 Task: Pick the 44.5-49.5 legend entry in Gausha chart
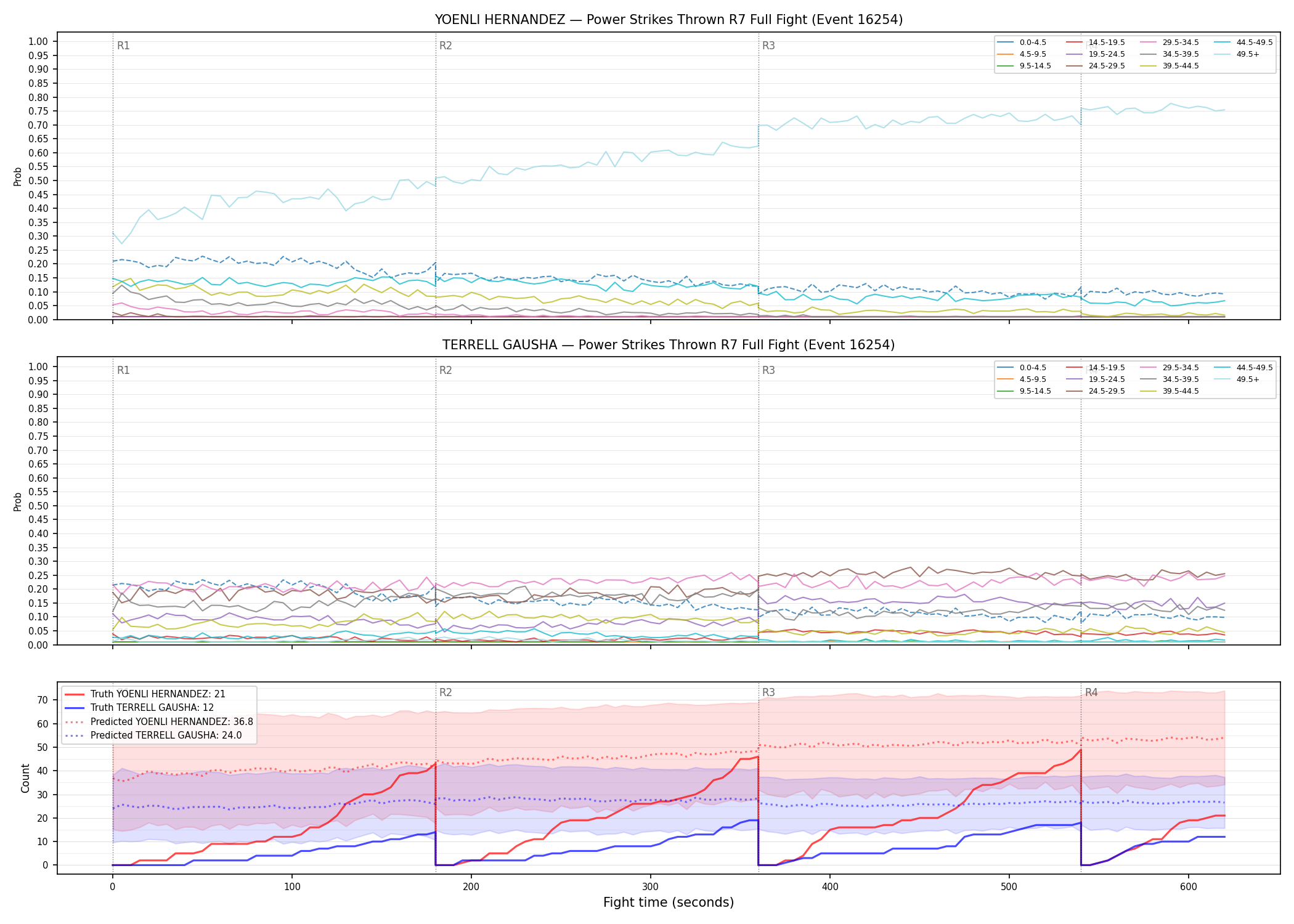coord(1244,368)
